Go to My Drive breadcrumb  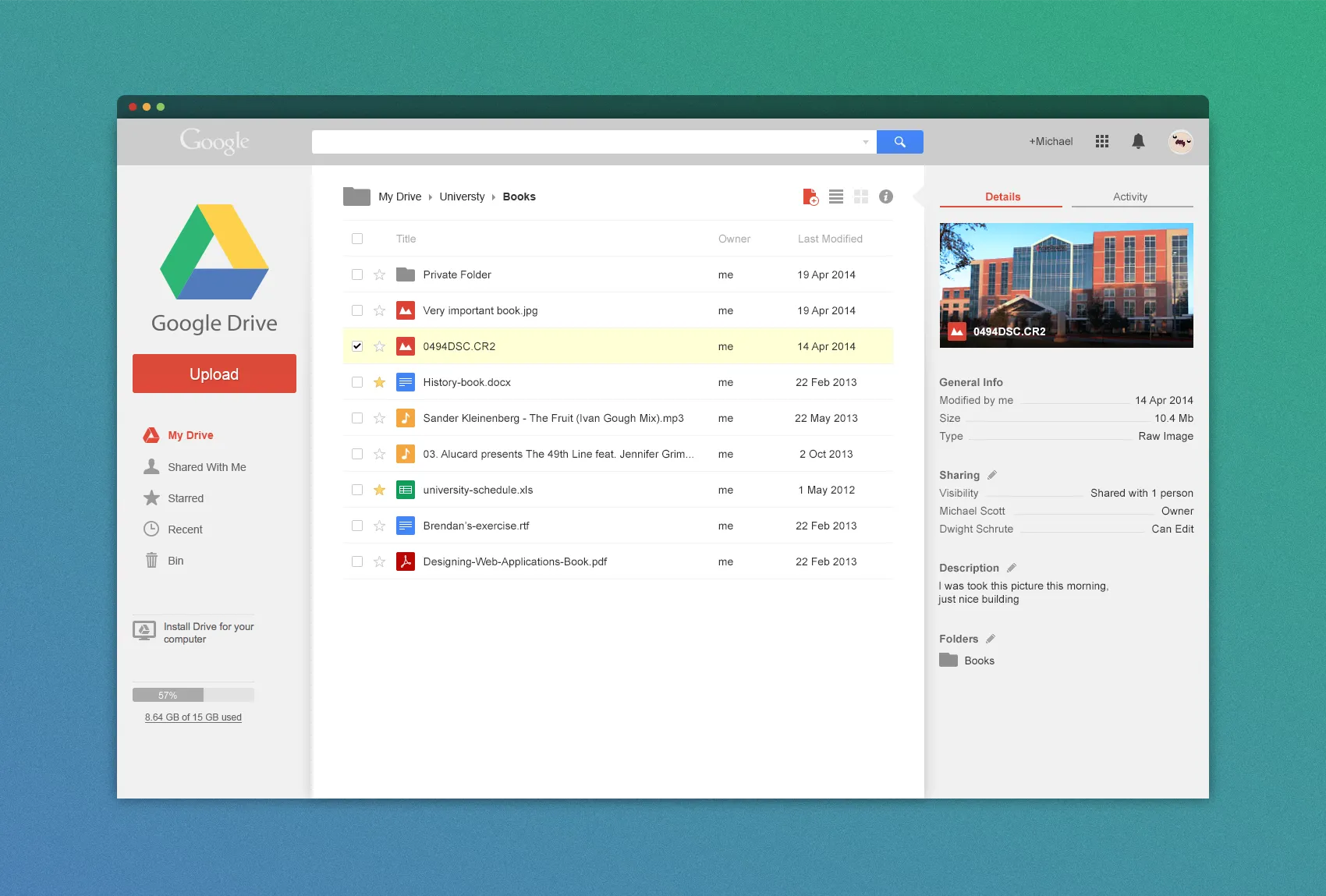tap(400, 197)
